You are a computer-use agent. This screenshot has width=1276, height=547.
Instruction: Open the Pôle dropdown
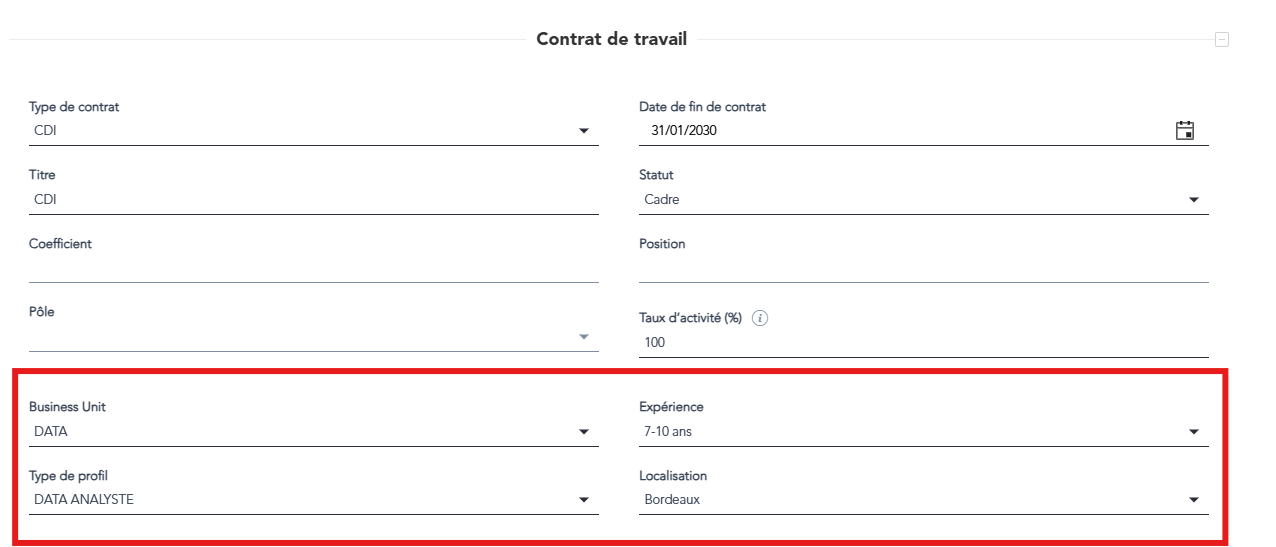(x=584, y=337)
